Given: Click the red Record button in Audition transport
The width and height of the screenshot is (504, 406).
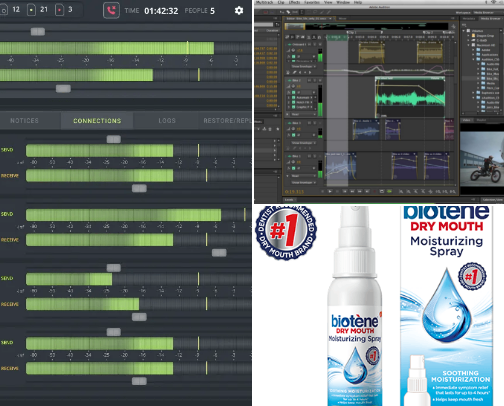Looking at the screenshot, I should (375, 191).
